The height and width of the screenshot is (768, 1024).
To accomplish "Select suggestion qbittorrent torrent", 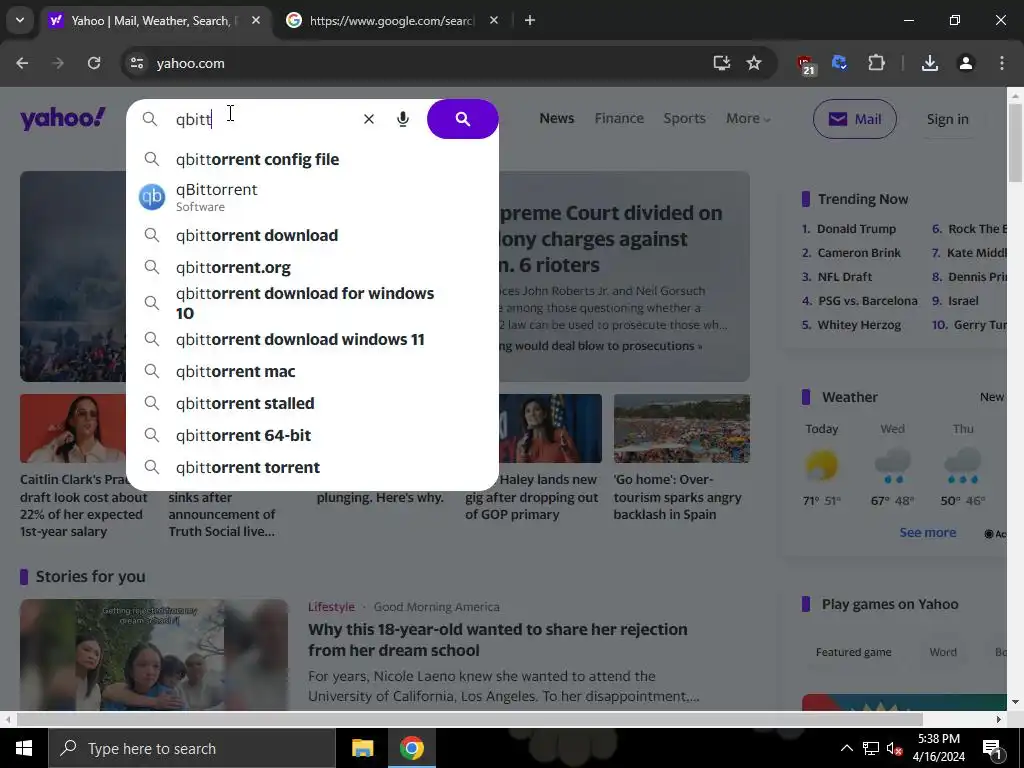I will click(312, 468).
